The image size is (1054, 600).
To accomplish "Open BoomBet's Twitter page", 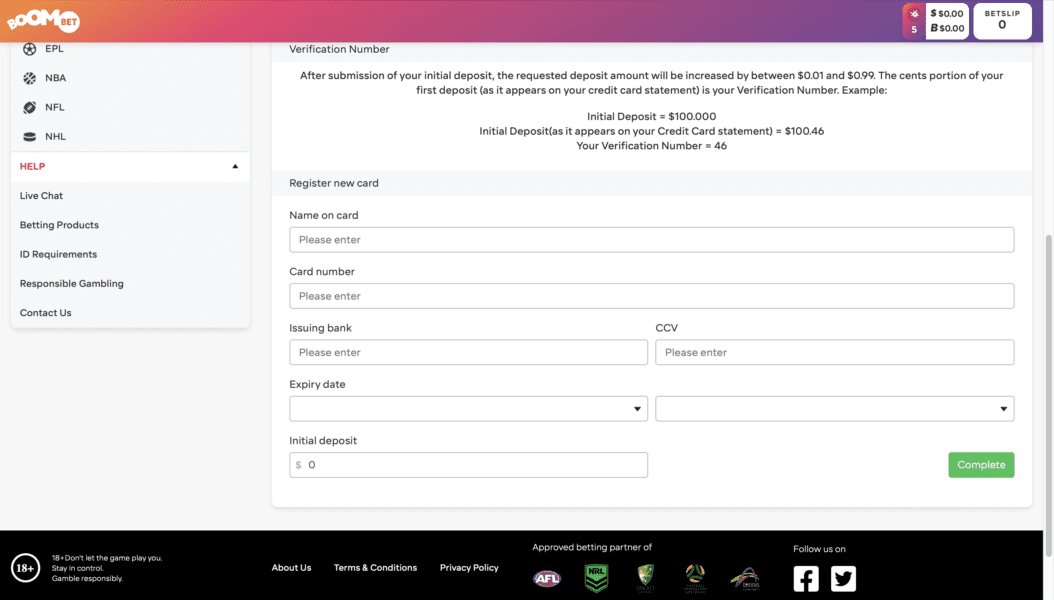I will tap(843, 578).
